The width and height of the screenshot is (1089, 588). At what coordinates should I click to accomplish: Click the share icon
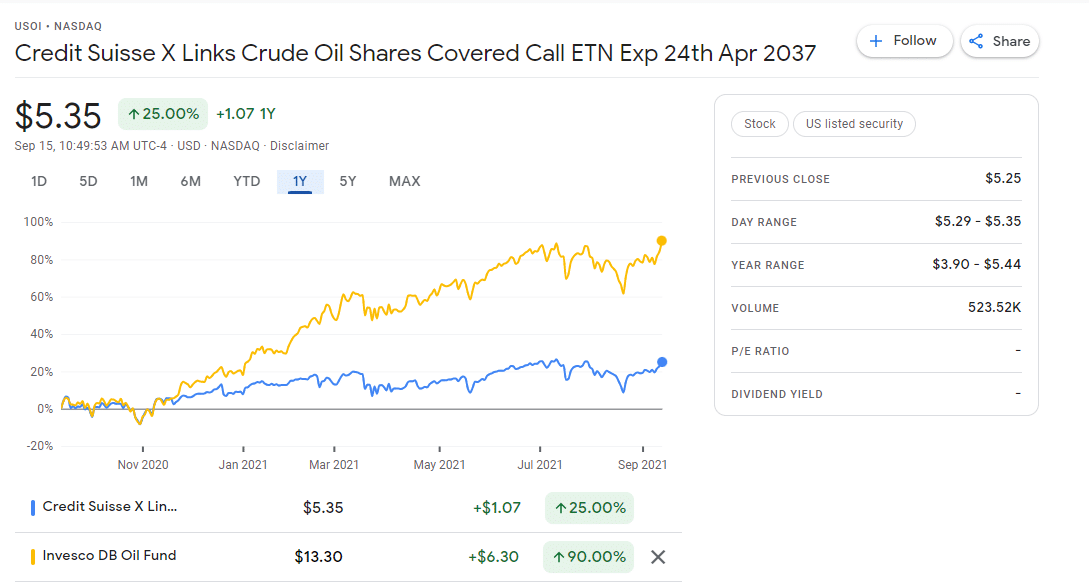pos(976,41)
